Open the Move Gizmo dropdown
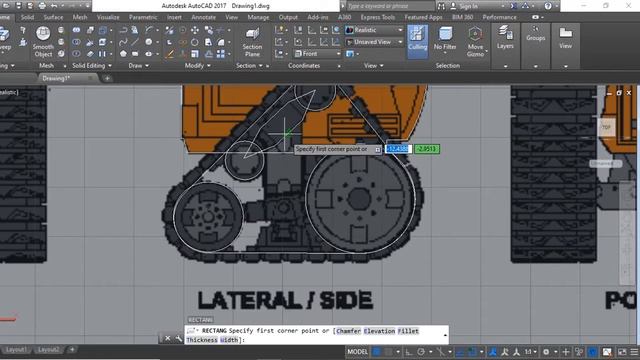Screen dimensions: 640x360 [x=475, y=42]
